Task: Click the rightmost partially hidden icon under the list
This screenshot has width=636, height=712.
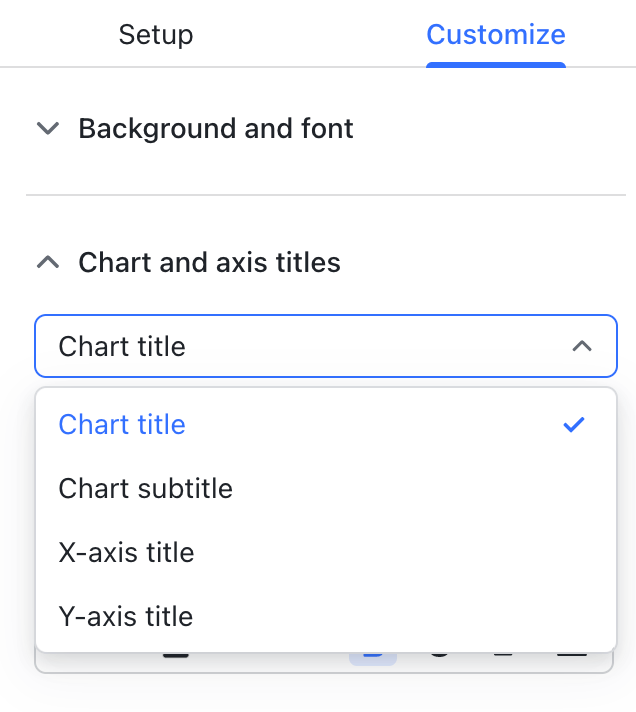Action: pos(571,657)
